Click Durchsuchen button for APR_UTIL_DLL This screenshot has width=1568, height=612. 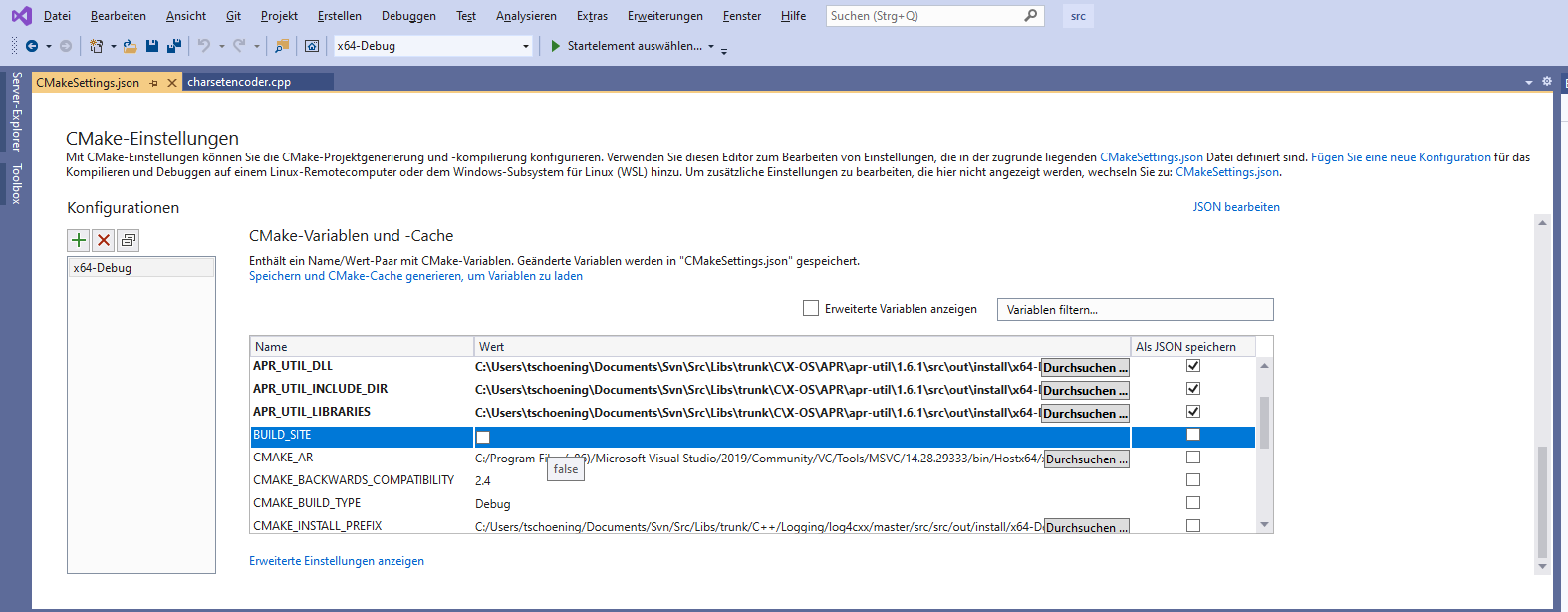pos(1085,367)
